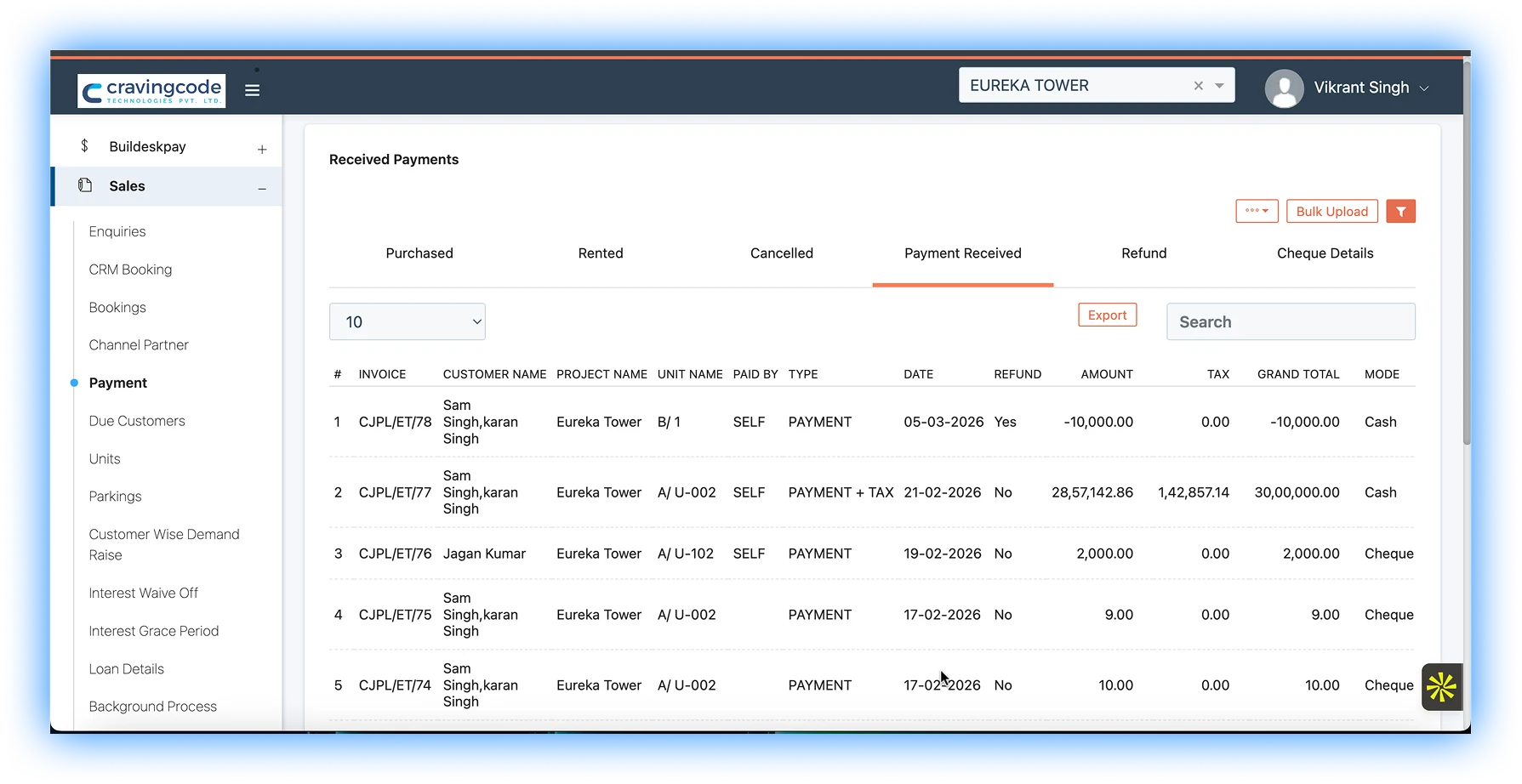Switch to the Cheque Details tab
The height and width of the screenshot is (784, 1522).
[1325, 253]
